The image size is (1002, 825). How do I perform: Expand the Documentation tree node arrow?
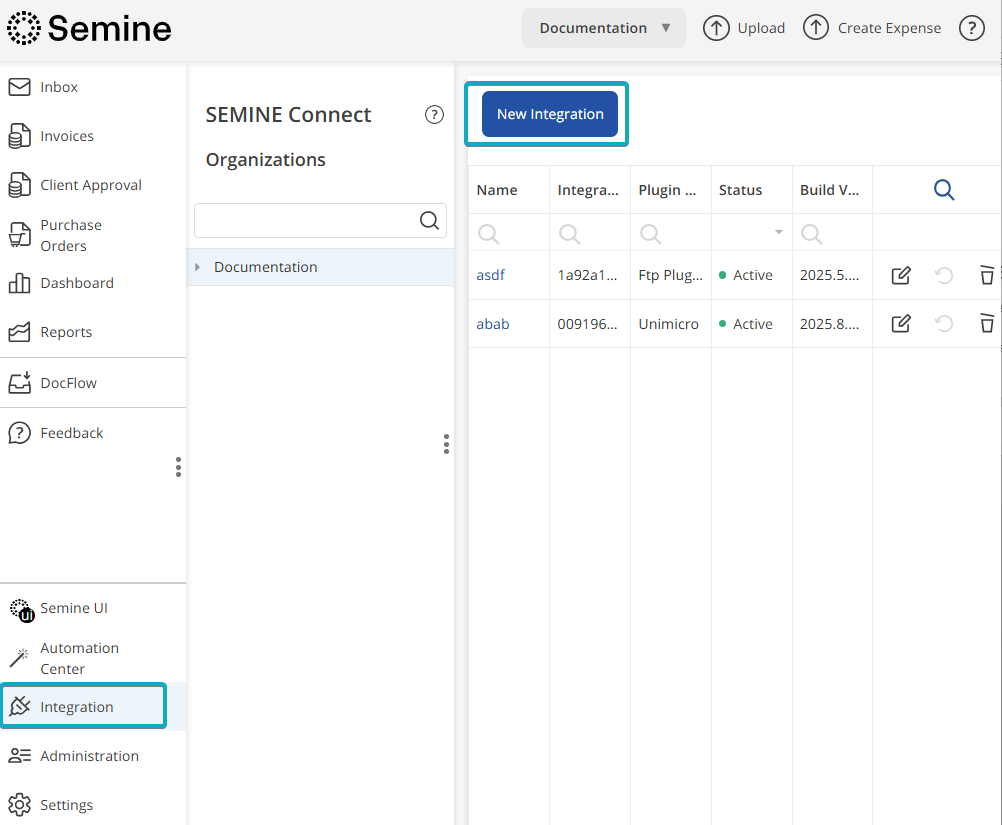coord(198,267)
